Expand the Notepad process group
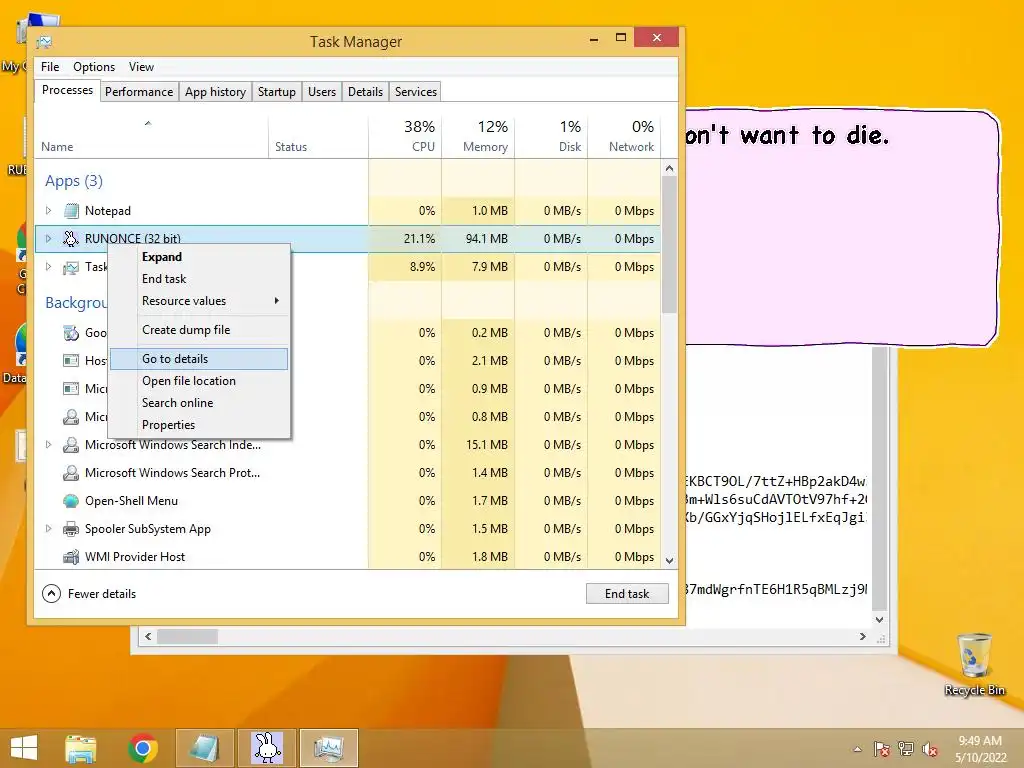 coord(48,210)
